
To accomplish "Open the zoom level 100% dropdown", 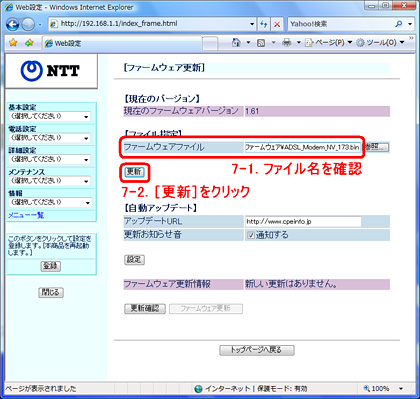I will [384, 389].
